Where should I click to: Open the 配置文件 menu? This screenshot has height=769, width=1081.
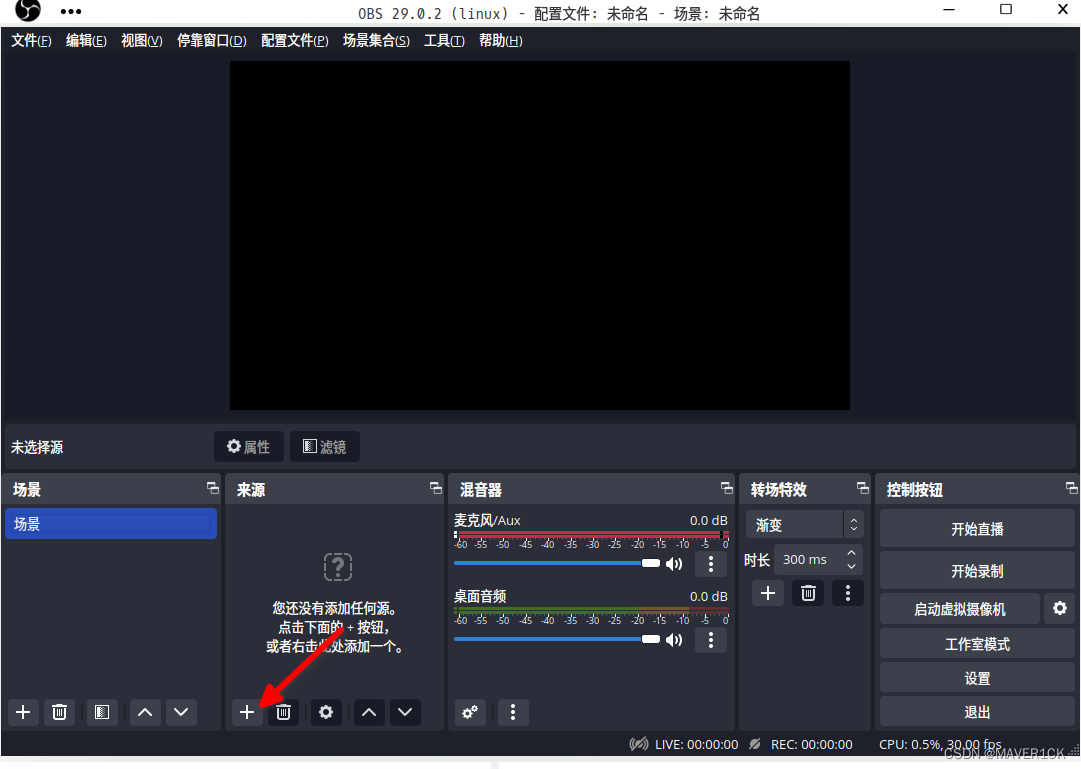[294, 41]
